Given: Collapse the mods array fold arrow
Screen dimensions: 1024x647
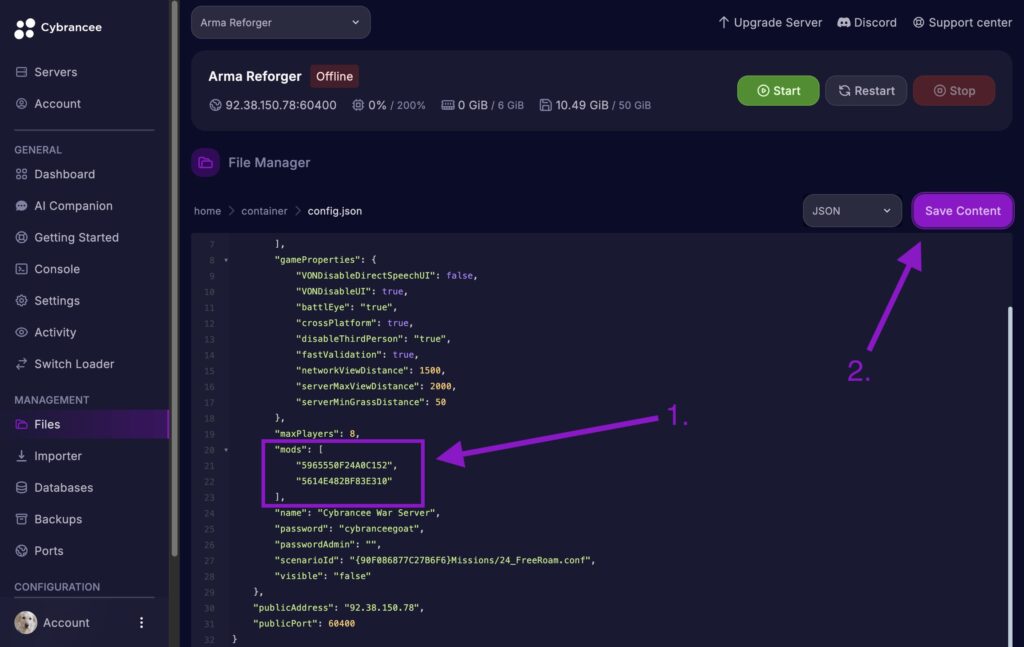Looking at the screenshot, I should pyautogui.click(x=226, y=450).
